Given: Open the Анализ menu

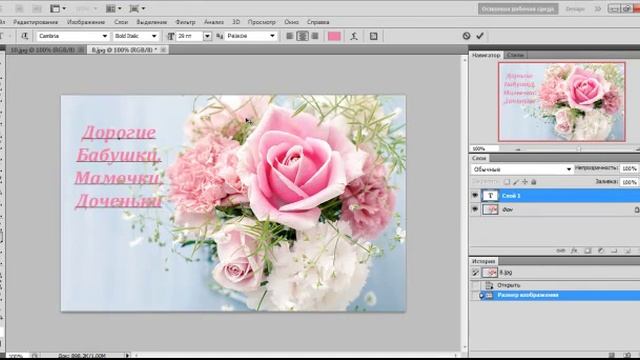Looking at the screenshot, I should [x=214, y=22].
